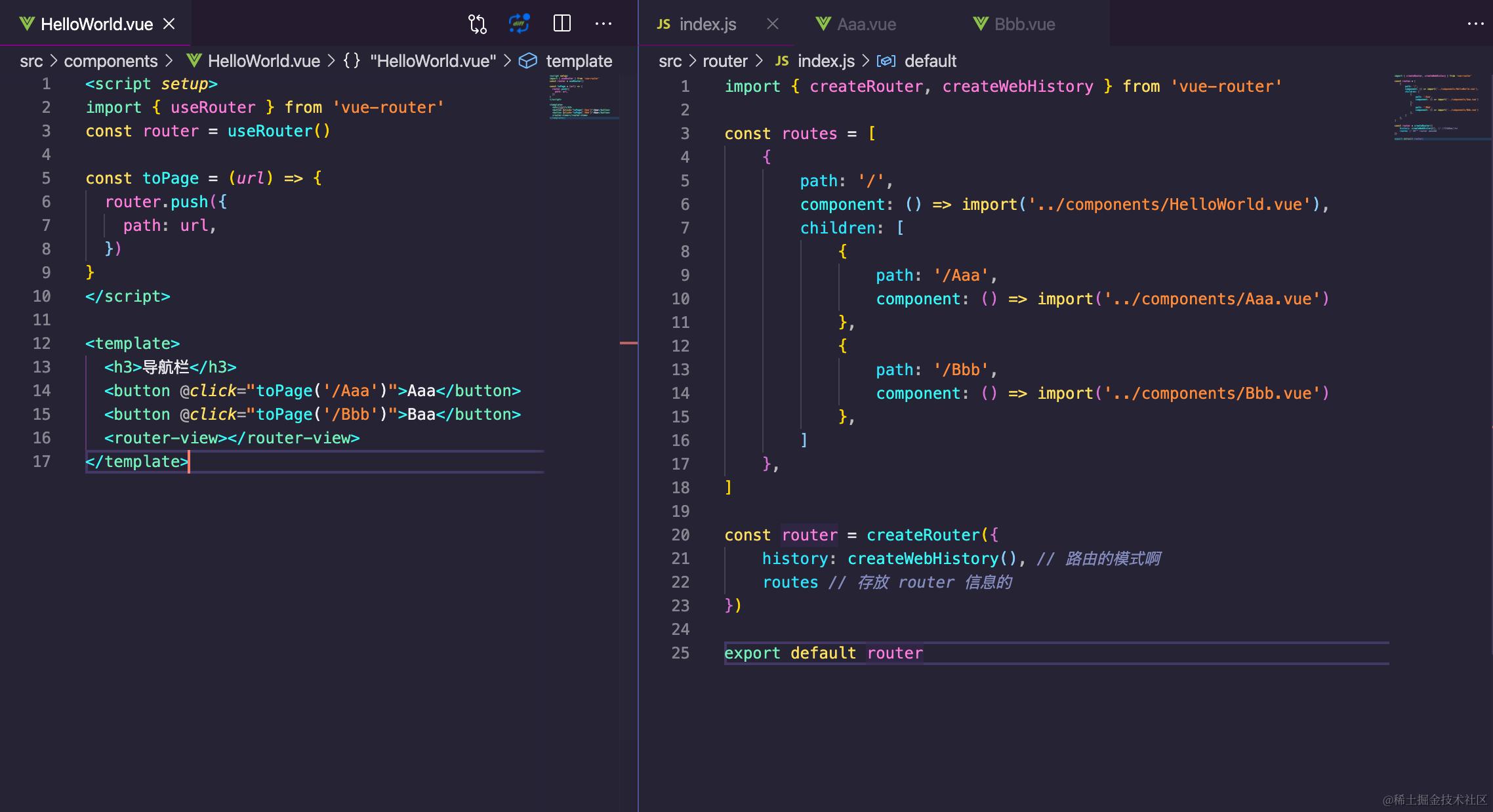Click 'const routes' declaration
Screen dimensions: 1493x812
781,133
